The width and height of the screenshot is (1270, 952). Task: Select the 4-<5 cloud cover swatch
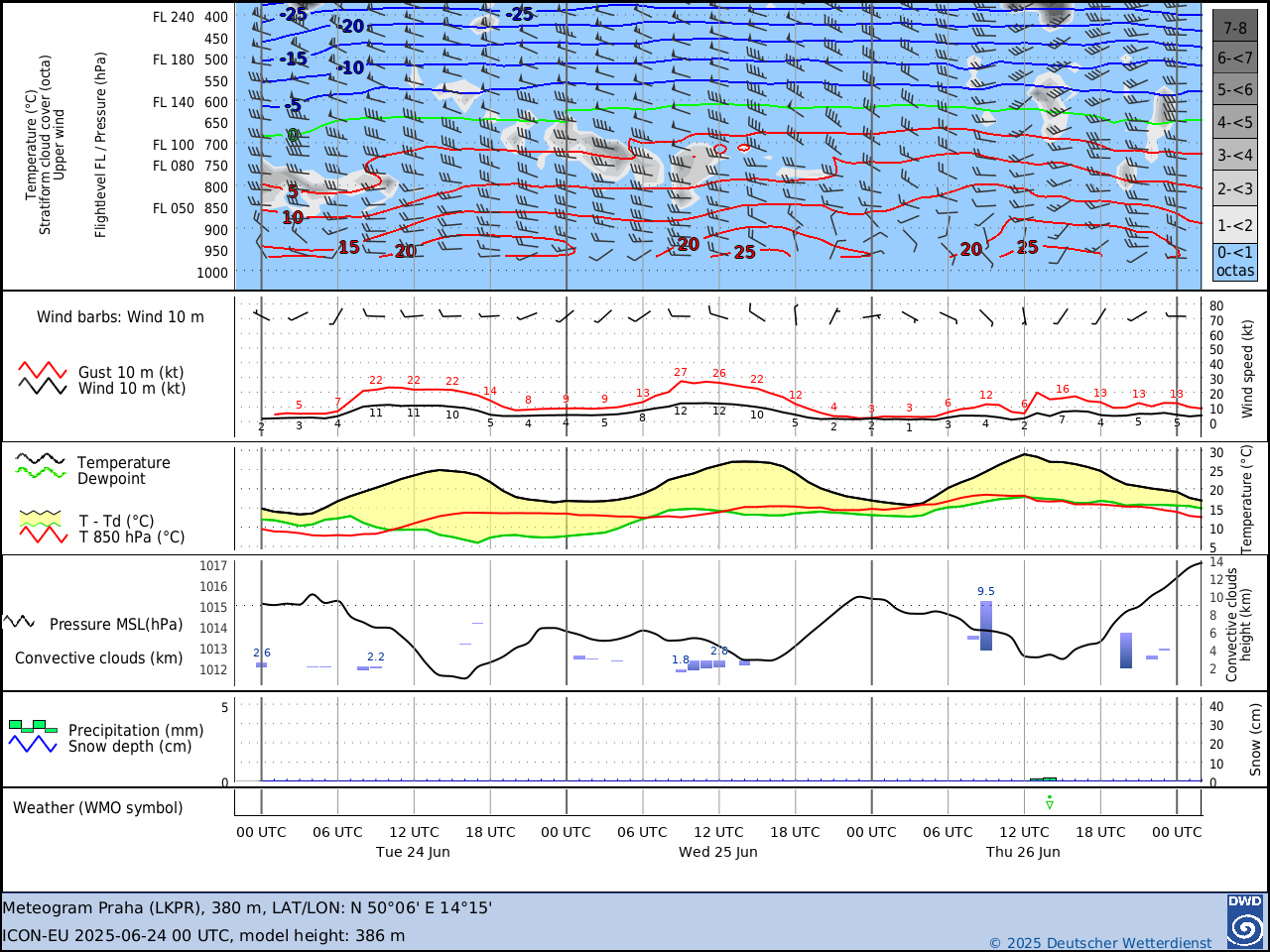[x=1235, y=123]
